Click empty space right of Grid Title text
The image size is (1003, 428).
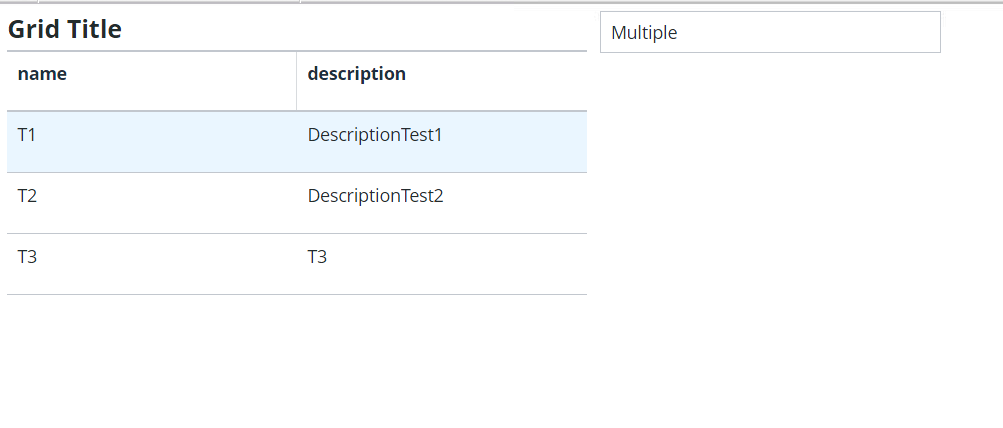click(x=350, y=30)
